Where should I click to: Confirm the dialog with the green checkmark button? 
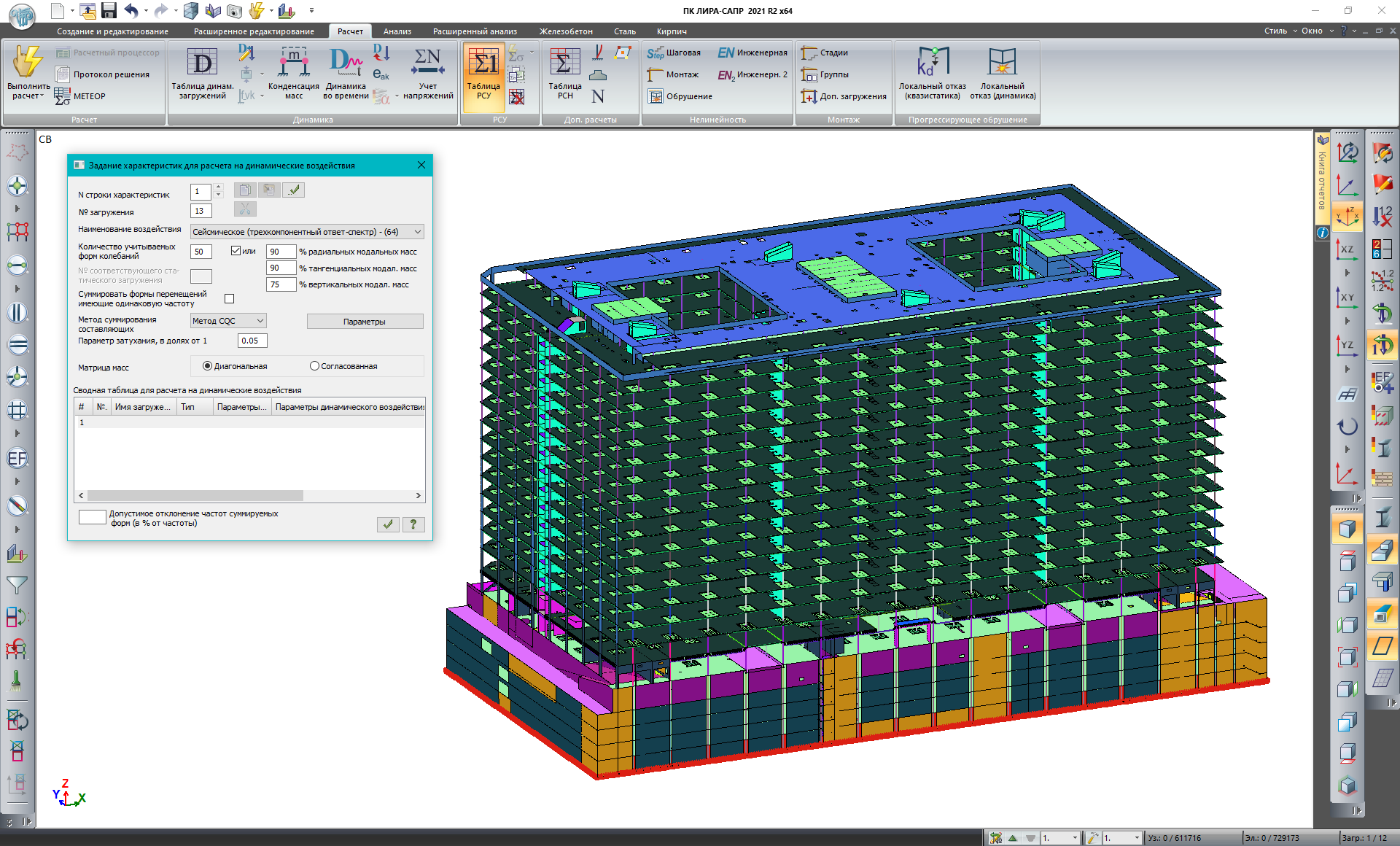[388, 524]
